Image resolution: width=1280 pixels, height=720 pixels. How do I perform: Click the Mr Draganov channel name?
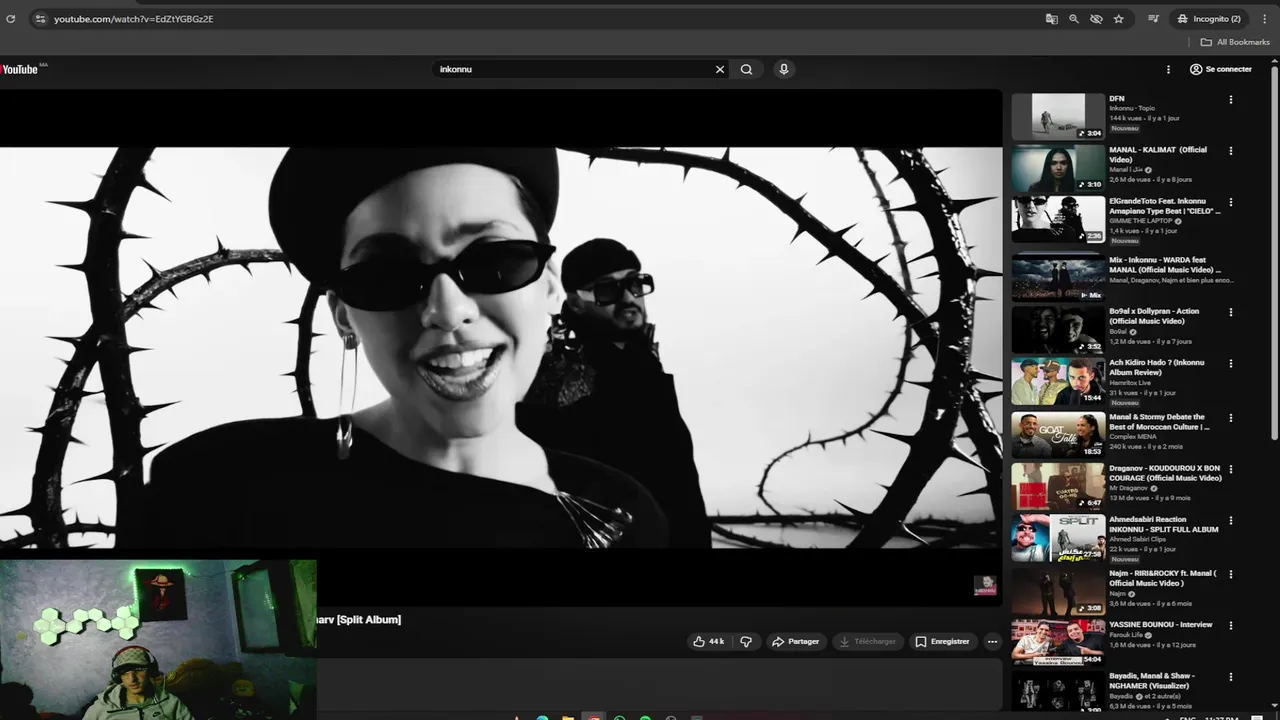tap(1129, 488)
